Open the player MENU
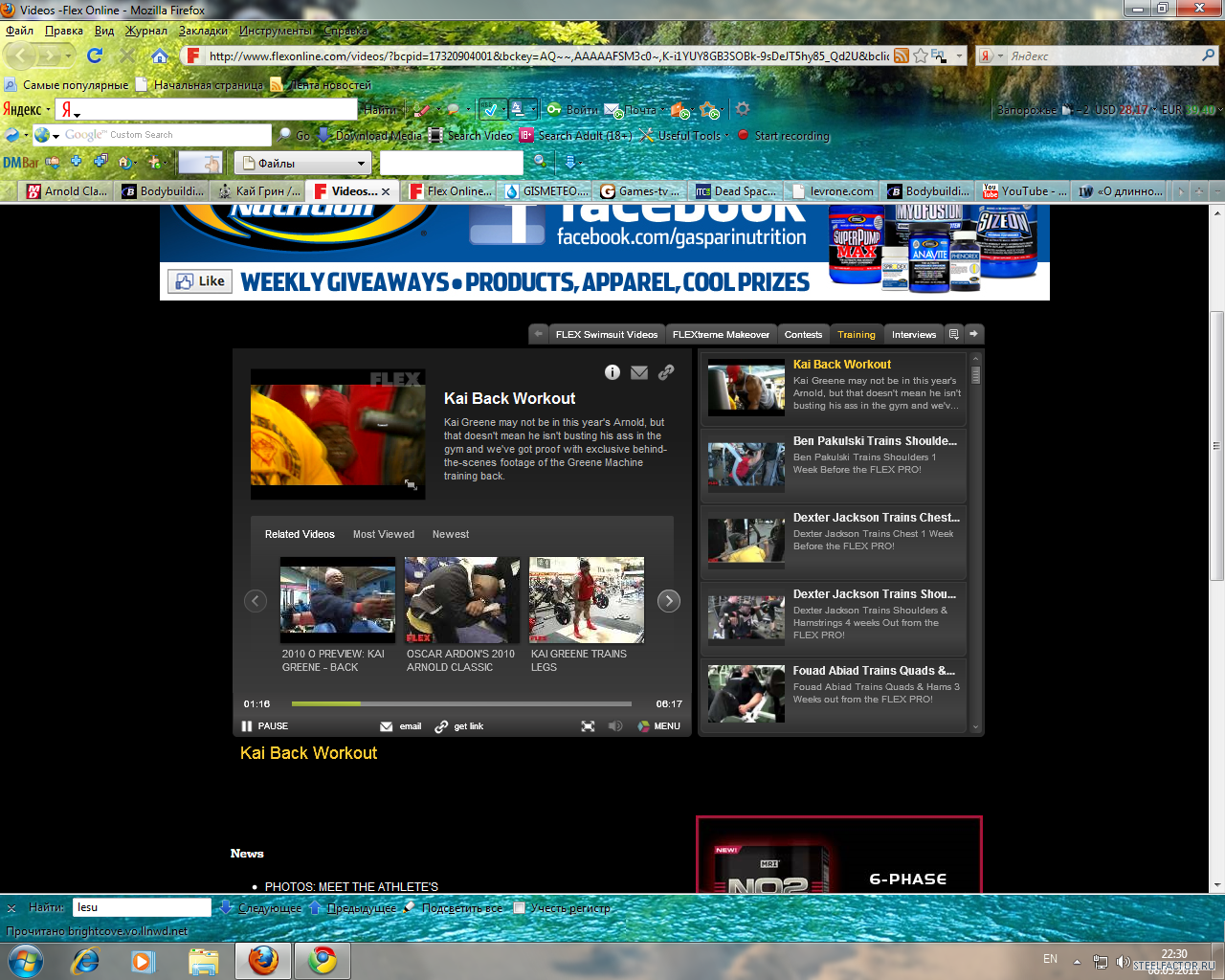The width and height of the screenshot is (1225, 980). (658, 726)
